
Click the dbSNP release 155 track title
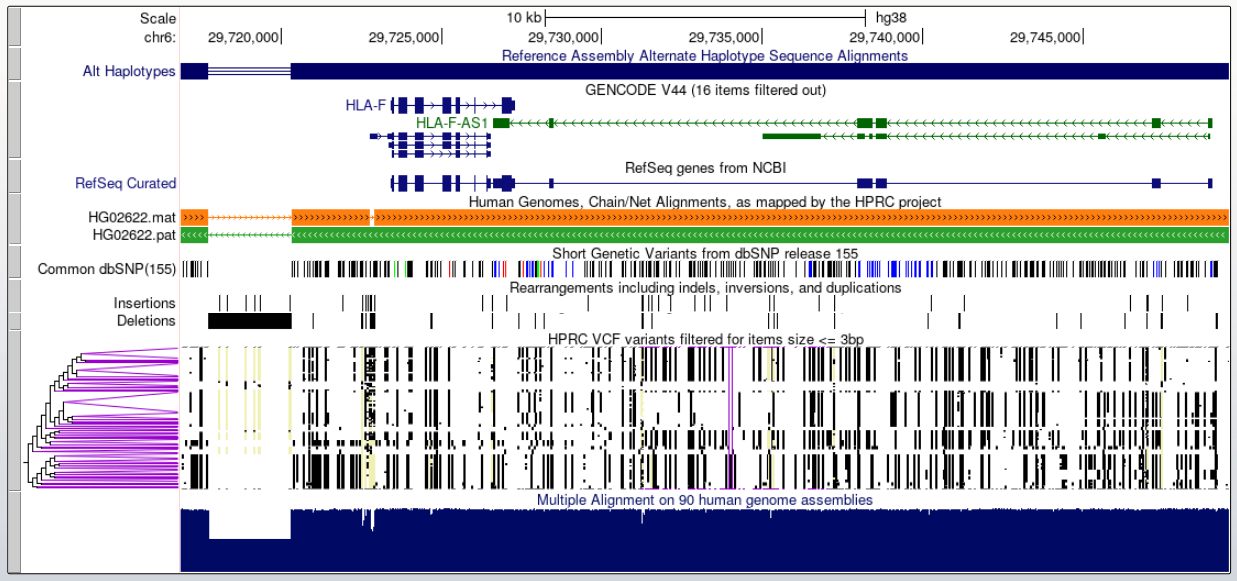tap(705, 253)
